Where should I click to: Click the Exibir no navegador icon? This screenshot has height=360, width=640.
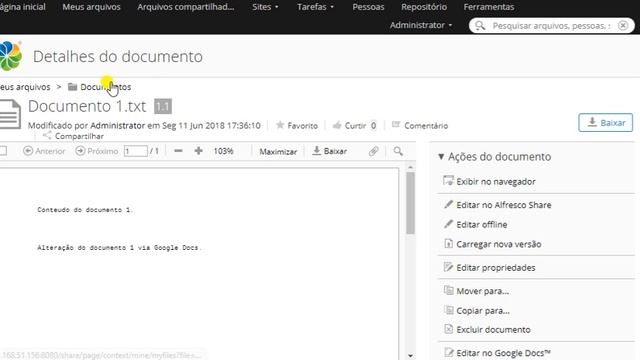(x=448, y=181)
